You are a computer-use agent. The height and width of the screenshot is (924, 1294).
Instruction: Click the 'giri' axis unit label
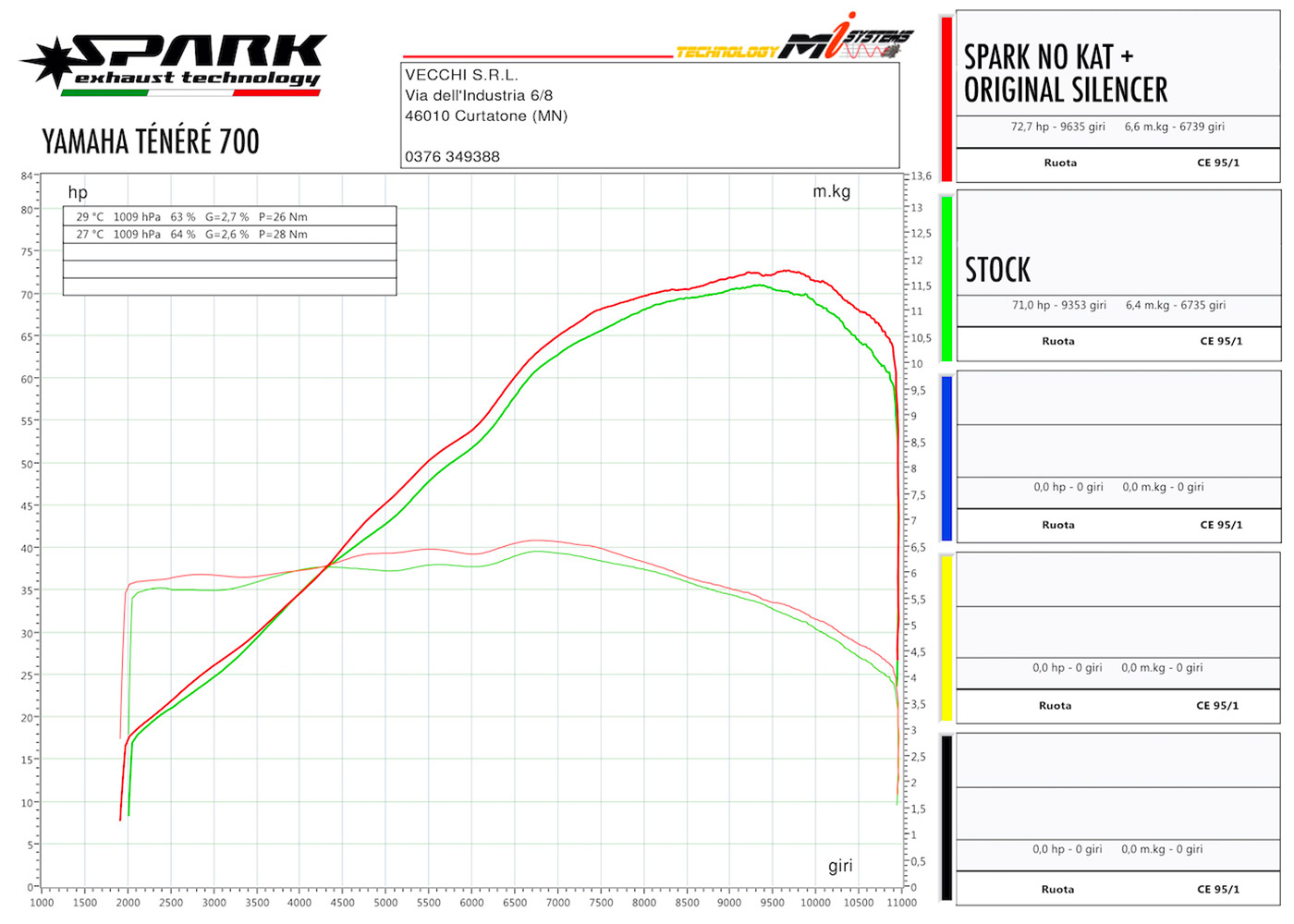pyautogui.click(x=840, y=866)
